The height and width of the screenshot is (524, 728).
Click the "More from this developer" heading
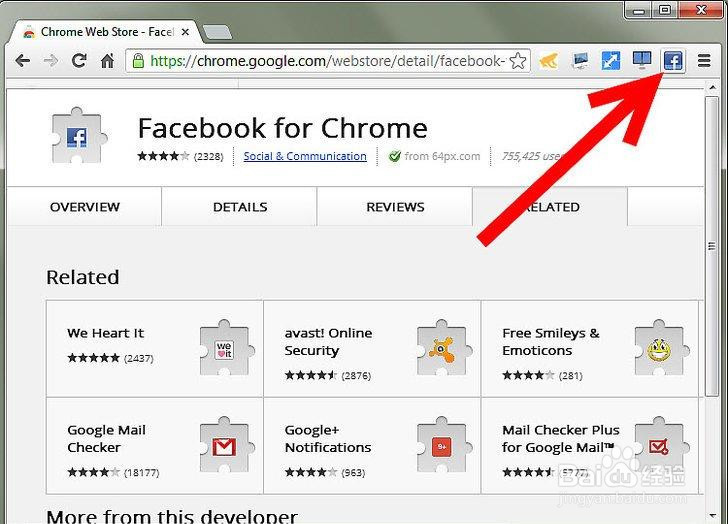click(172, 516)
